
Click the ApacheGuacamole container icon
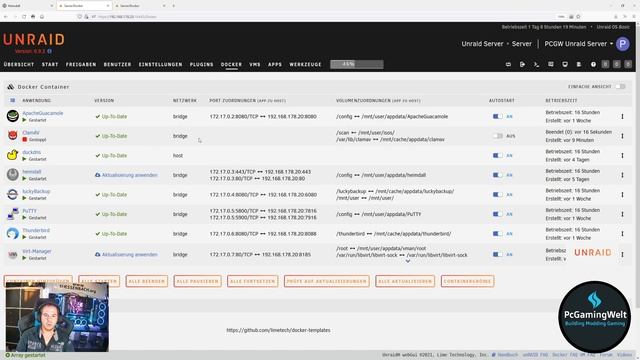tap(13, 116)
